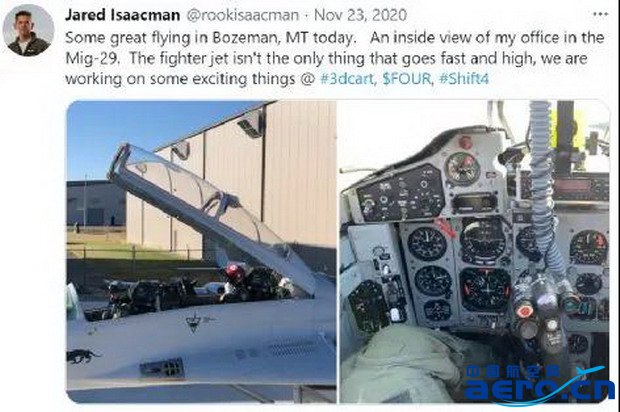Follow the #3dcart hashtag link

tap(347, 78)
